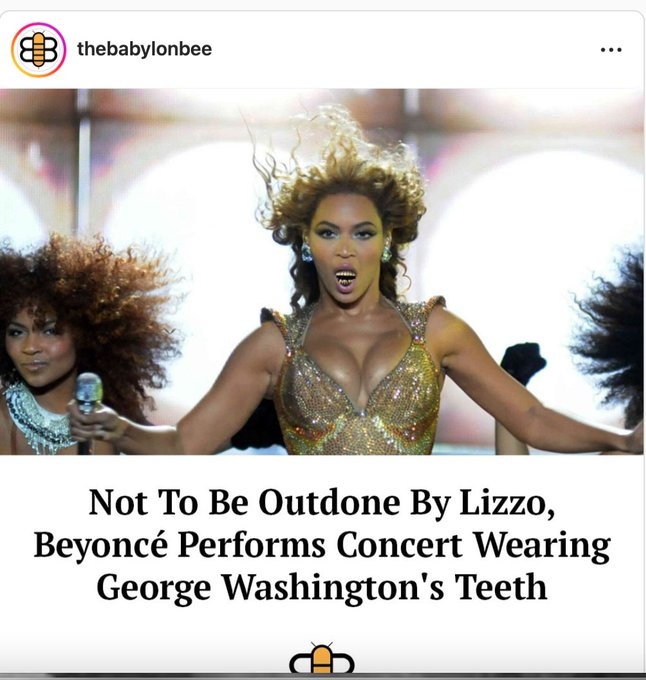Click the word Wearing in the headline
Viewport: 646px width, 680px height.
click(543, 546)
